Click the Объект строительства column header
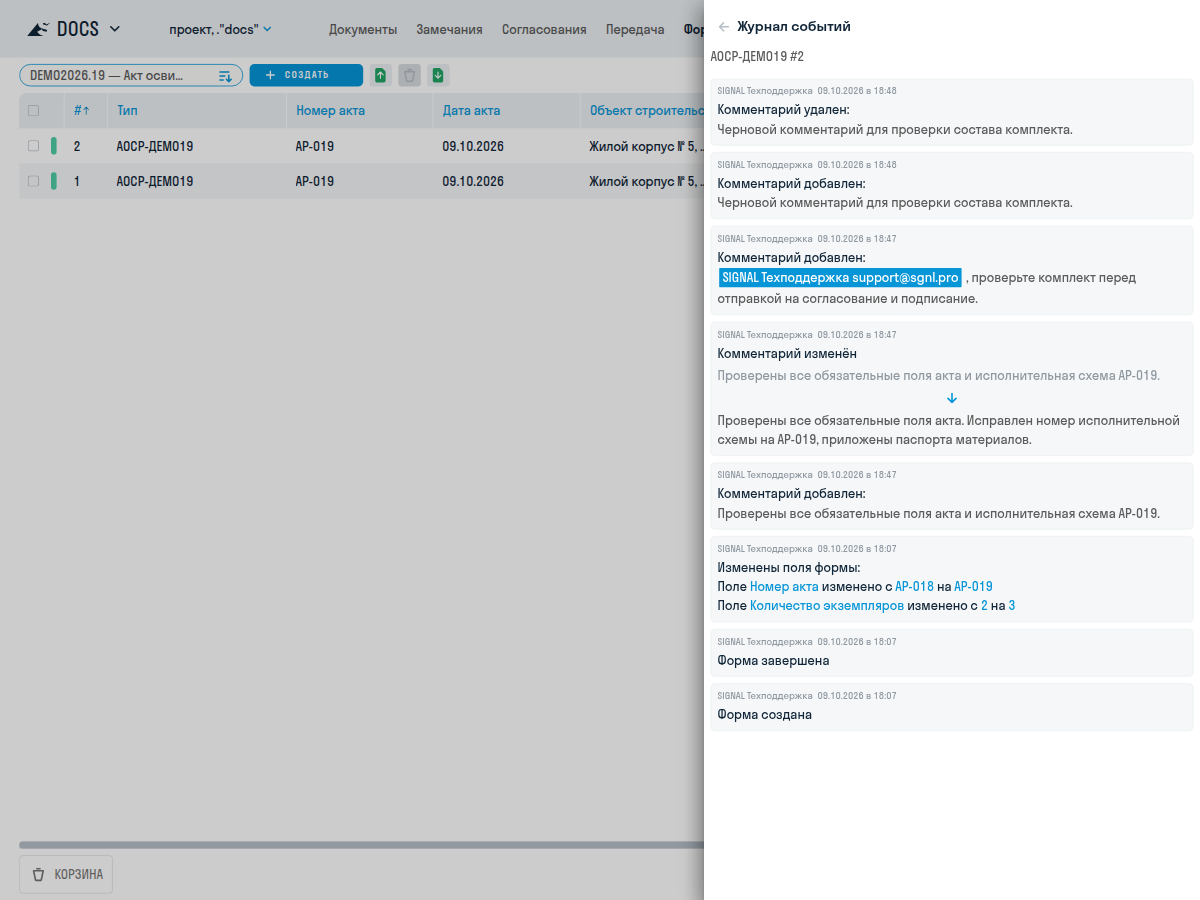 pyautogui.click(x=647, y=111)
